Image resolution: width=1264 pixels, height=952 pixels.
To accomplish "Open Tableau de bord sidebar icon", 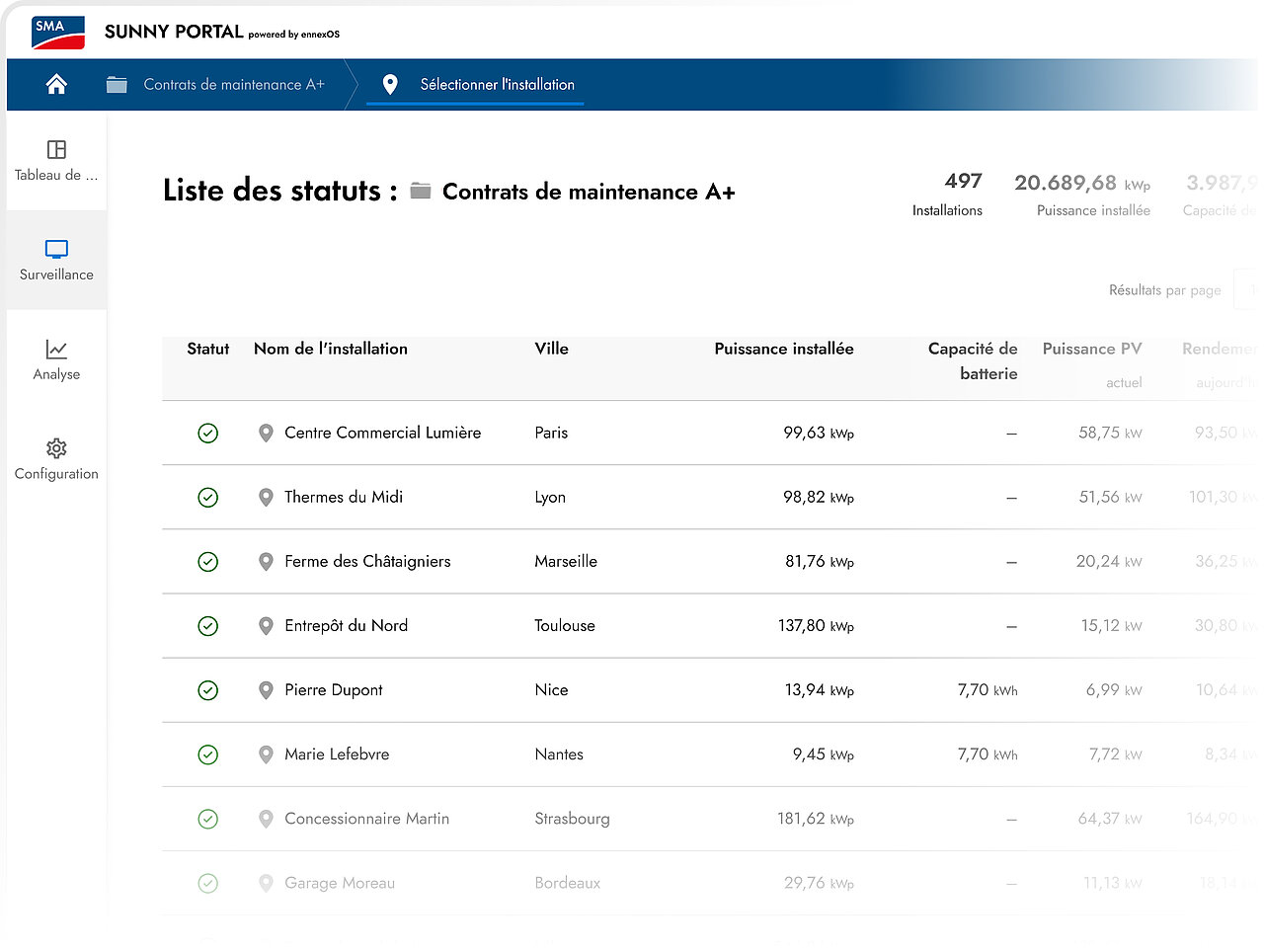I will tap(56, 149).
